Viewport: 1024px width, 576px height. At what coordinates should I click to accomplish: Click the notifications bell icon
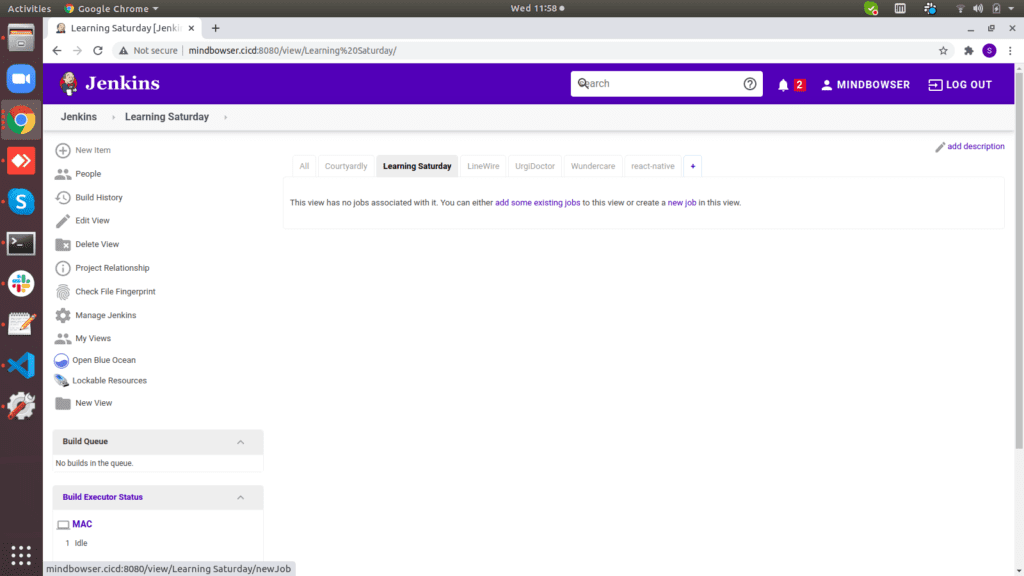[783, 85]
